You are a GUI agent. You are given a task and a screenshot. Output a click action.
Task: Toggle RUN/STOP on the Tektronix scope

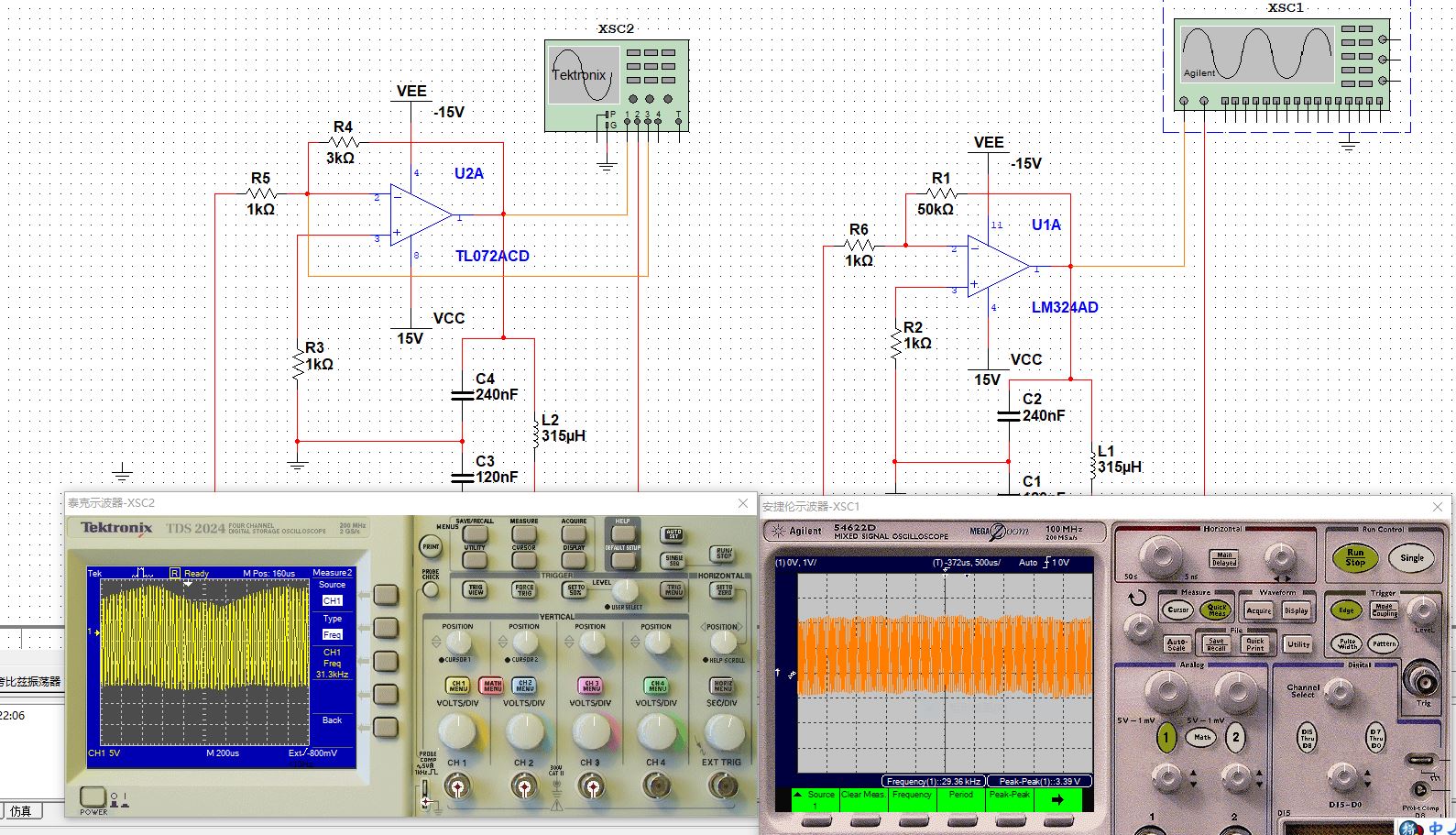click(724, 554)
